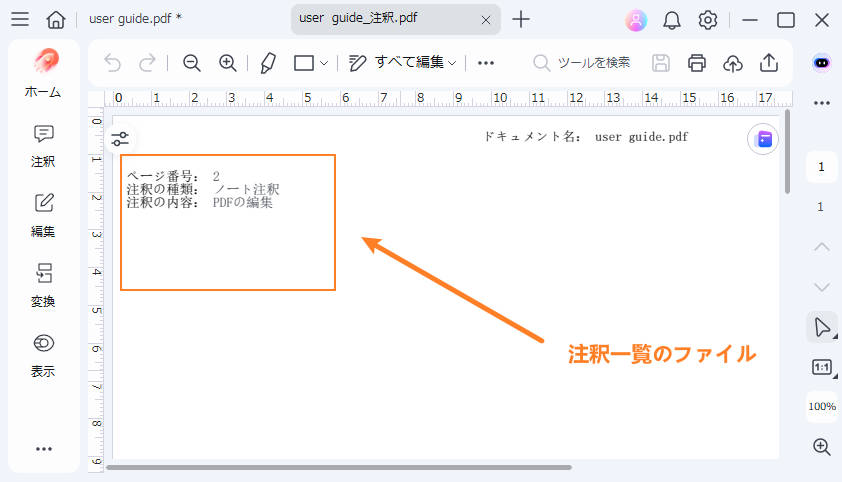
Task: Open the 編集 mode in the sidebar
Action: (43, 216)
